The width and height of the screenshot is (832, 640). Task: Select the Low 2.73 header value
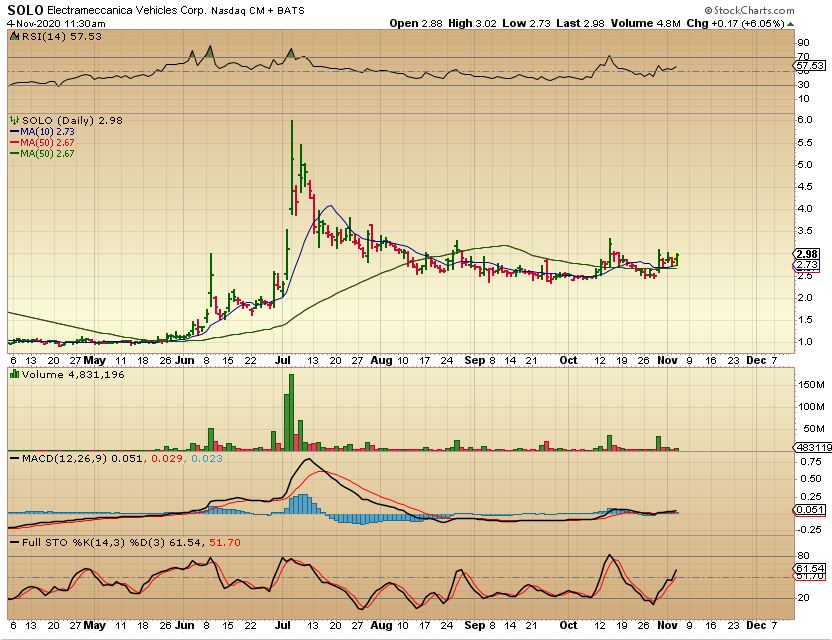pos(526,23)
